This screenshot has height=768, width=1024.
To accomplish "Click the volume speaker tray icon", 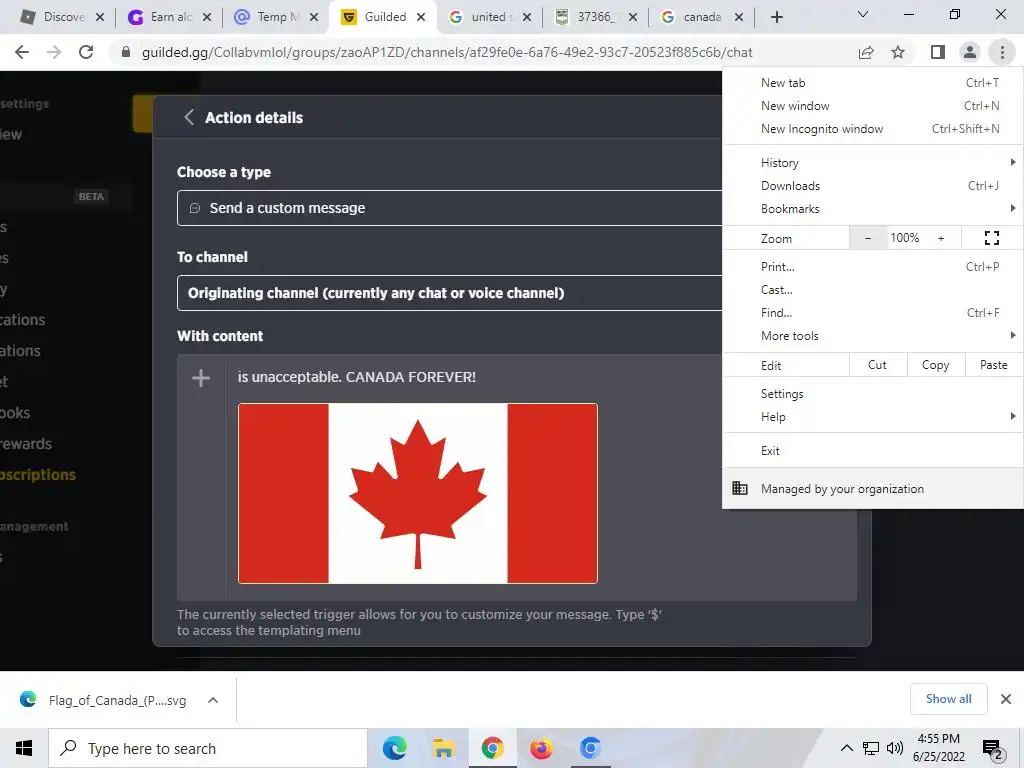I will pyautogui.click(x=895, y=748).
